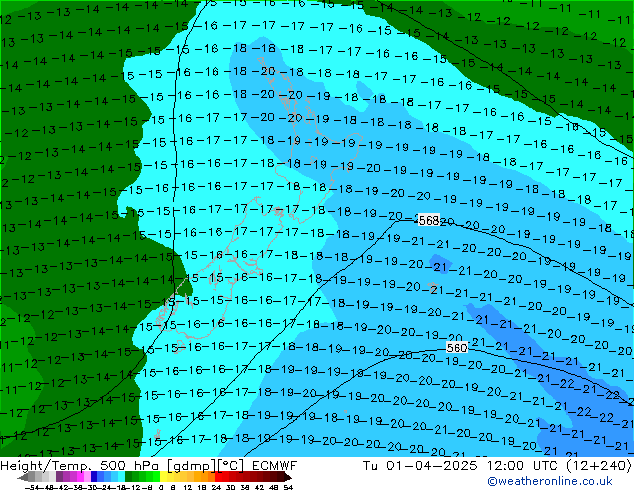Click the Tu weekday abbreviation

coord(370,466)
